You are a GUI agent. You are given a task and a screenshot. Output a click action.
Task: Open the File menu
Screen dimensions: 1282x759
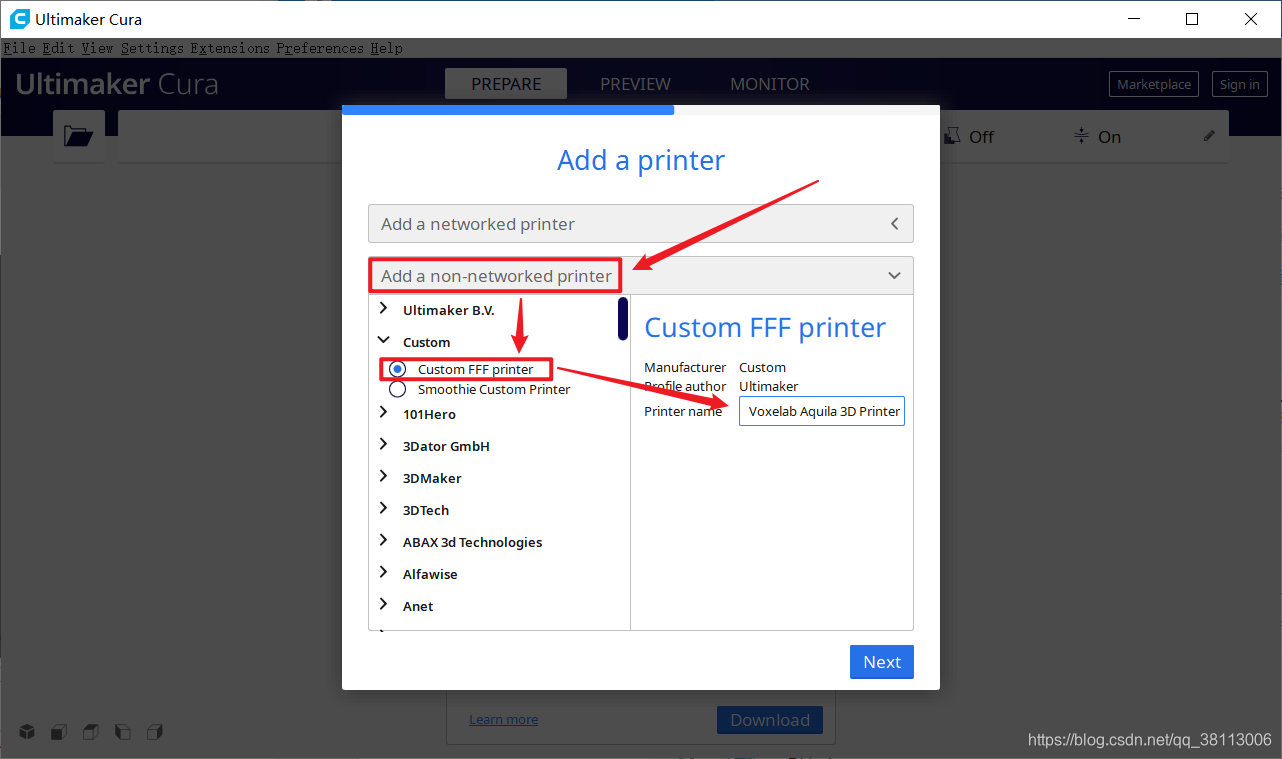pos(19,48)
